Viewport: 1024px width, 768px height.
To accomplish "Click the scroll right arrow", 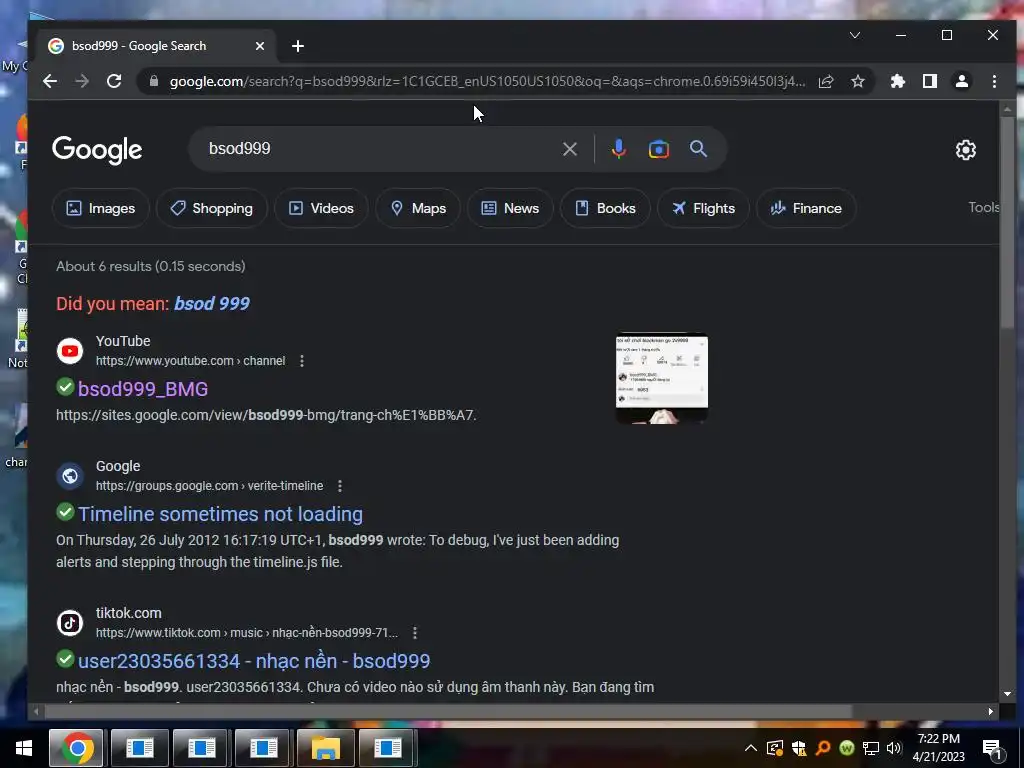I will (x=991, y=711).
